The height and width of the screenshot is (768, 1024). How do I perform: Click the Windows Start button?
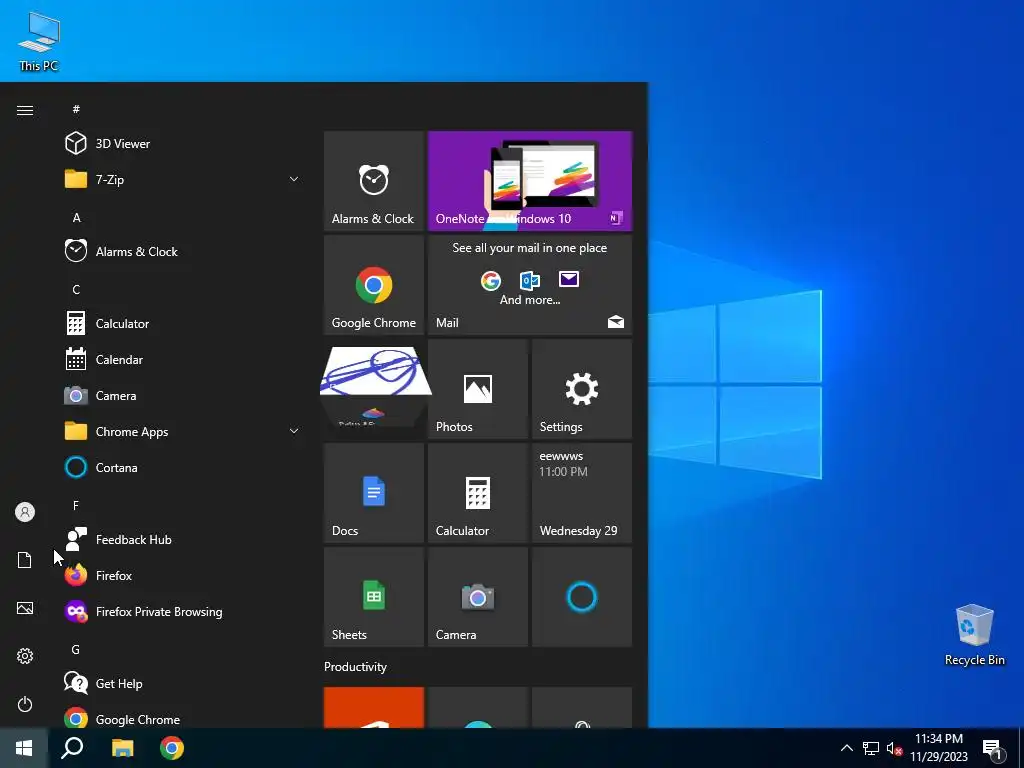tap(24, 748)
